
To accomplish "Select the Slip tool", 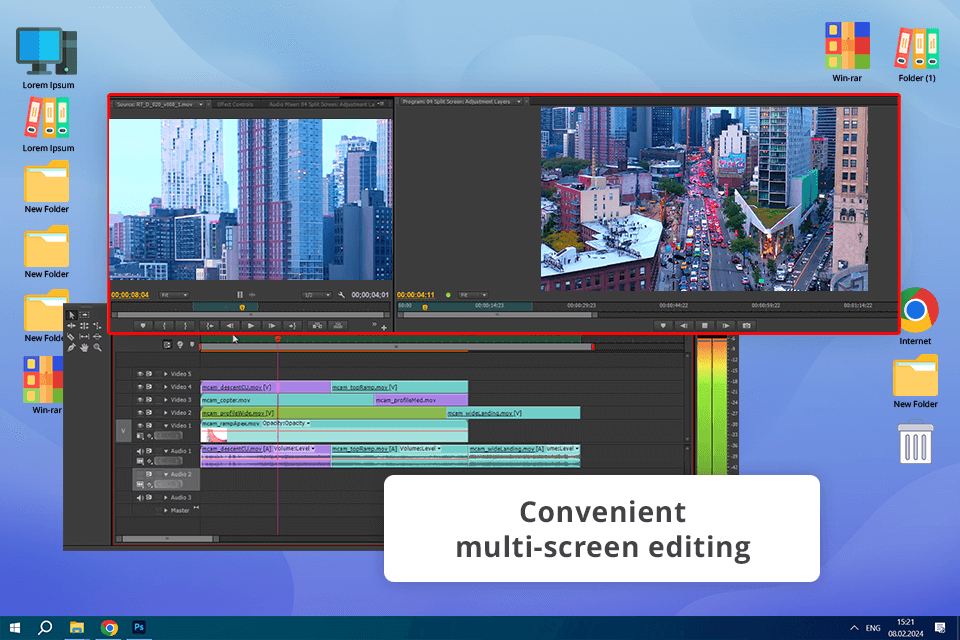I will (x=84, y=337).
